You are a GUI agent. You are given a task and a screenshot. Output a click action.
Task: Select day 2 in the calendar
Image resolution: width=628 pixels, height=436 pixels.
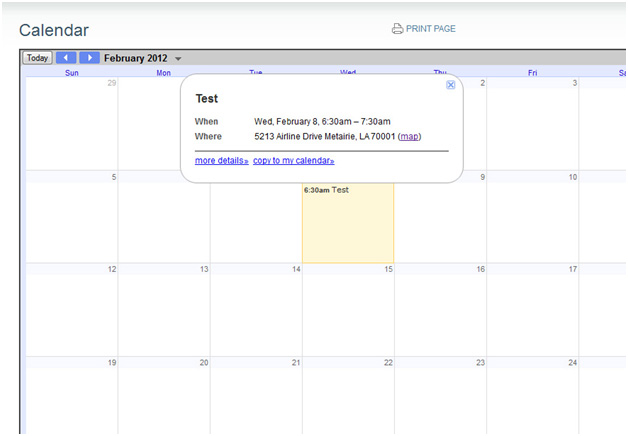[483, 83]
